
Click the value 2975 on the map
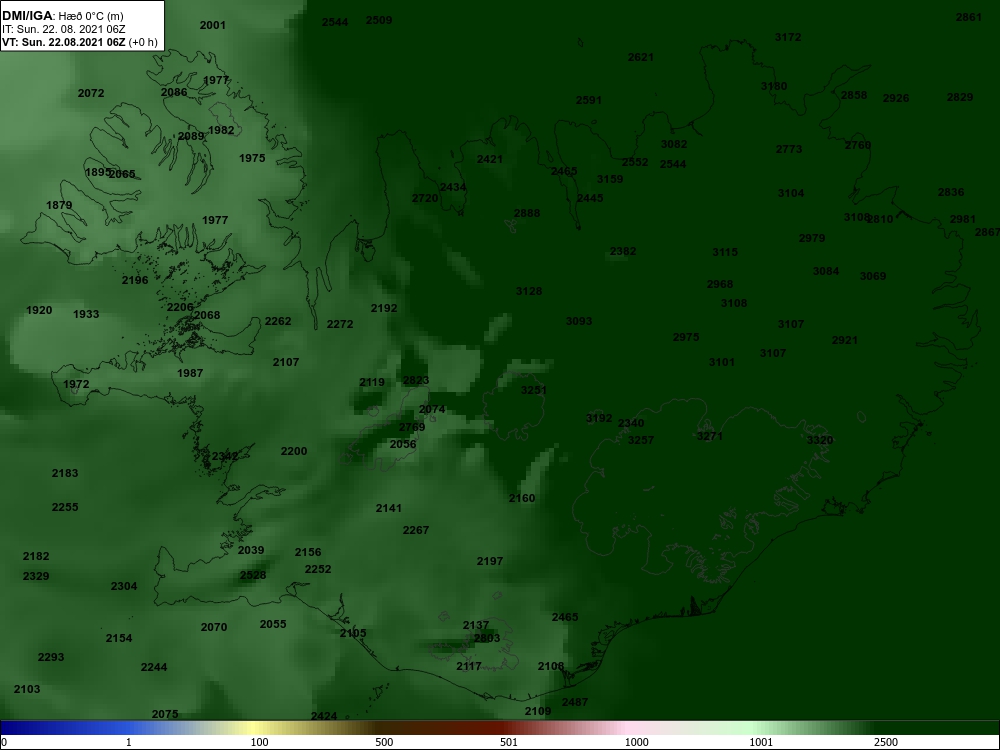pos(686,337)
